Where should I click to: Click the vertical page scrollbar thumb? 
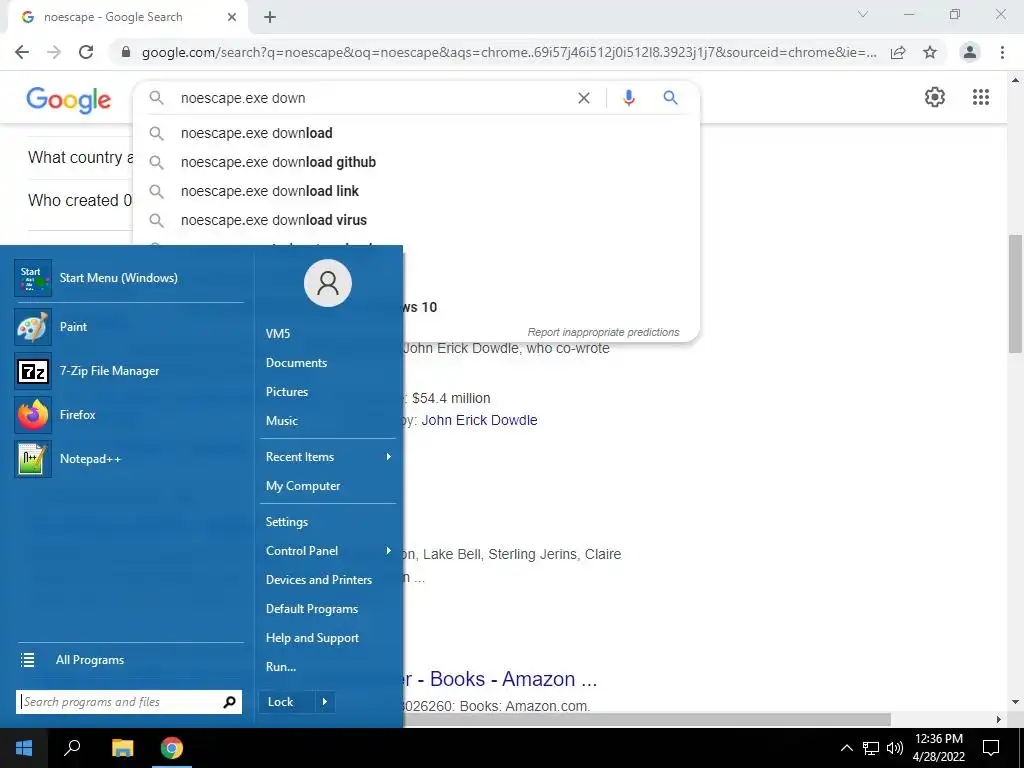(x=1015, y=294)
